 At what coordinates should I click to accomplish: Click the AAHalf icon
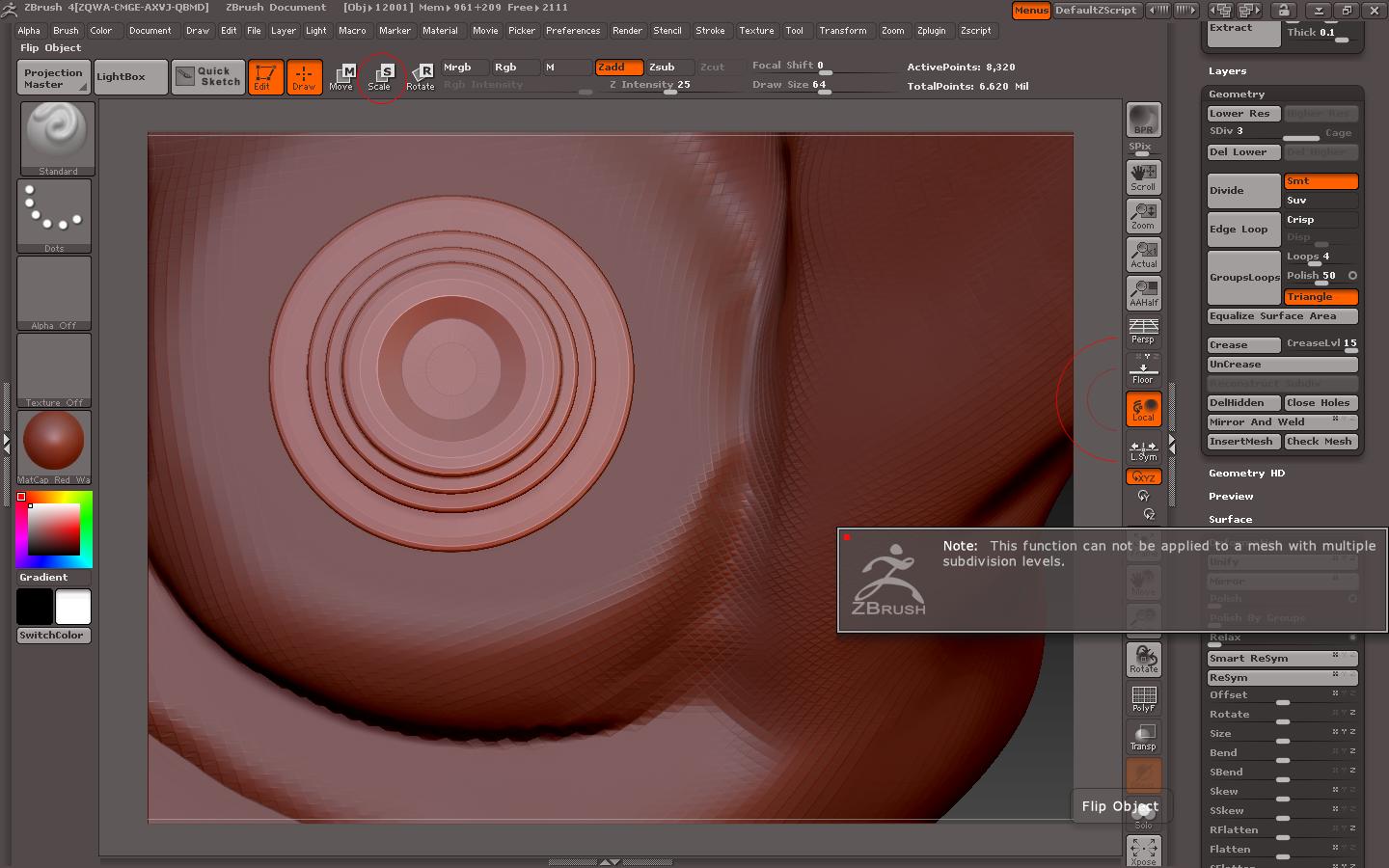(1144, 293)
